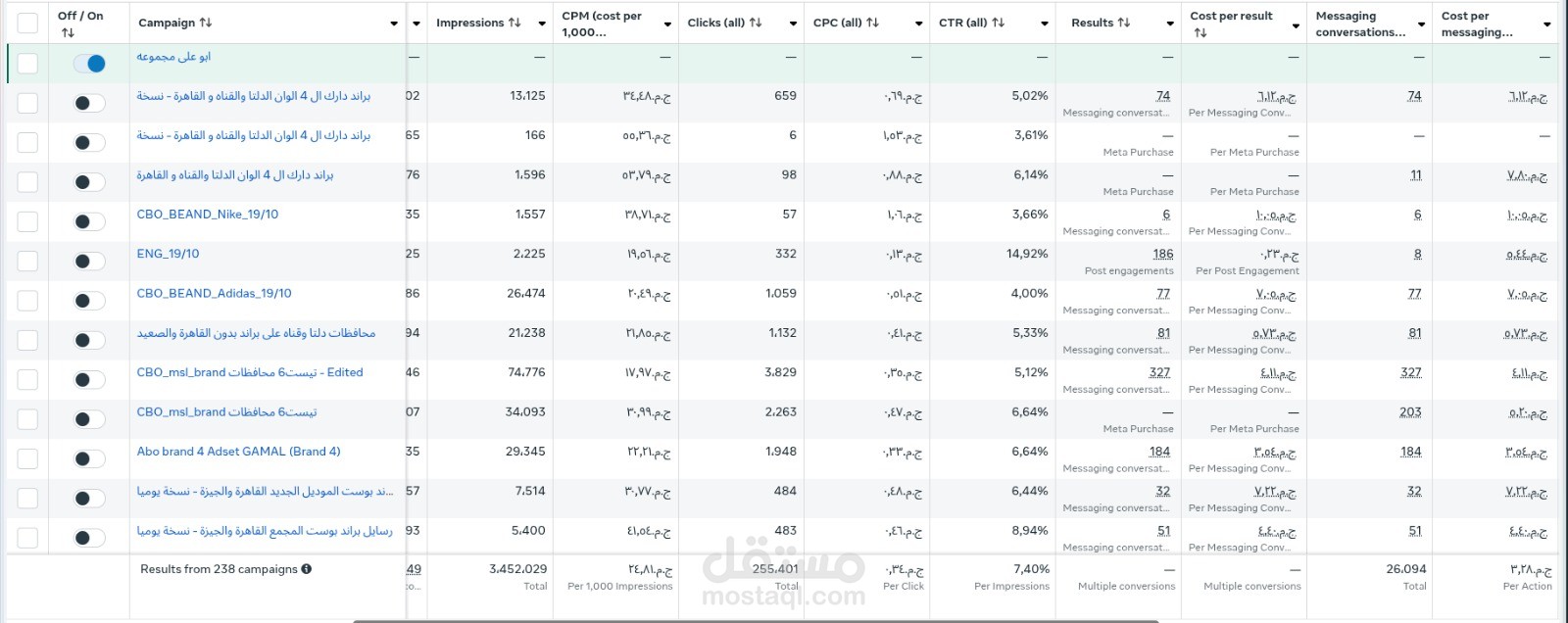Open Impressions column dropdown menu
Image resolution: width=1568 pixels, height=623 pixels.
[542, 24]
